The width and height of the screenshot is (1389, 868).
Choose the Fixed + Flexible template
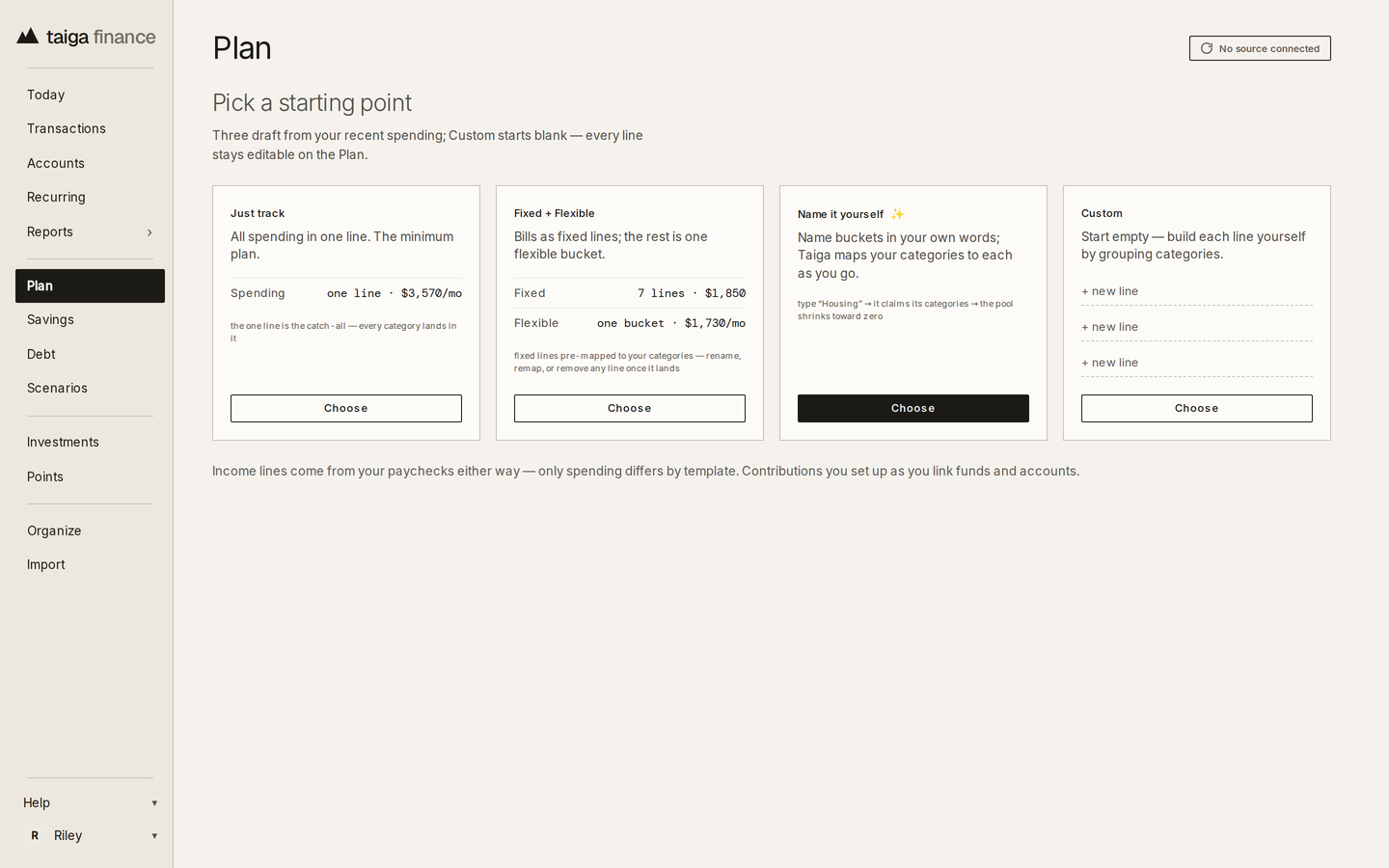(630, 408)
